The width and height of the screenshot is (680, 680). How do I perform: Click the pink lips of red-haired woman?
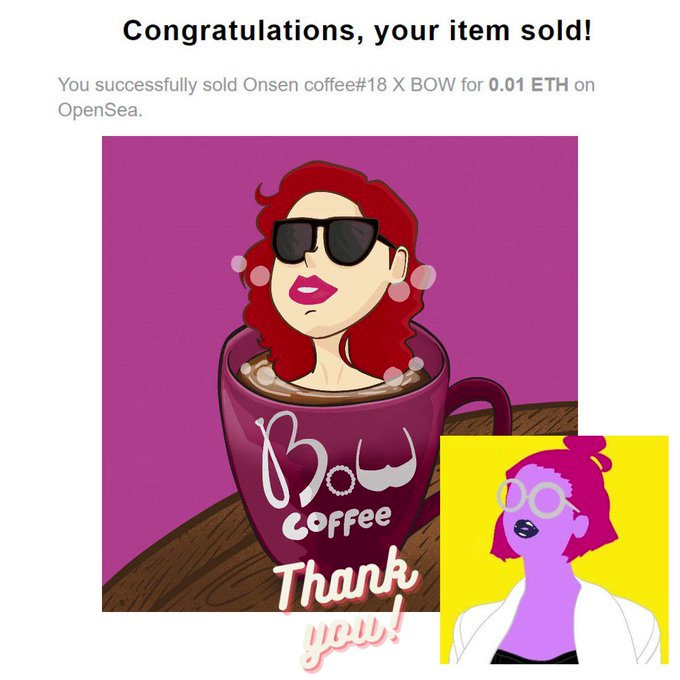point(312,289)
